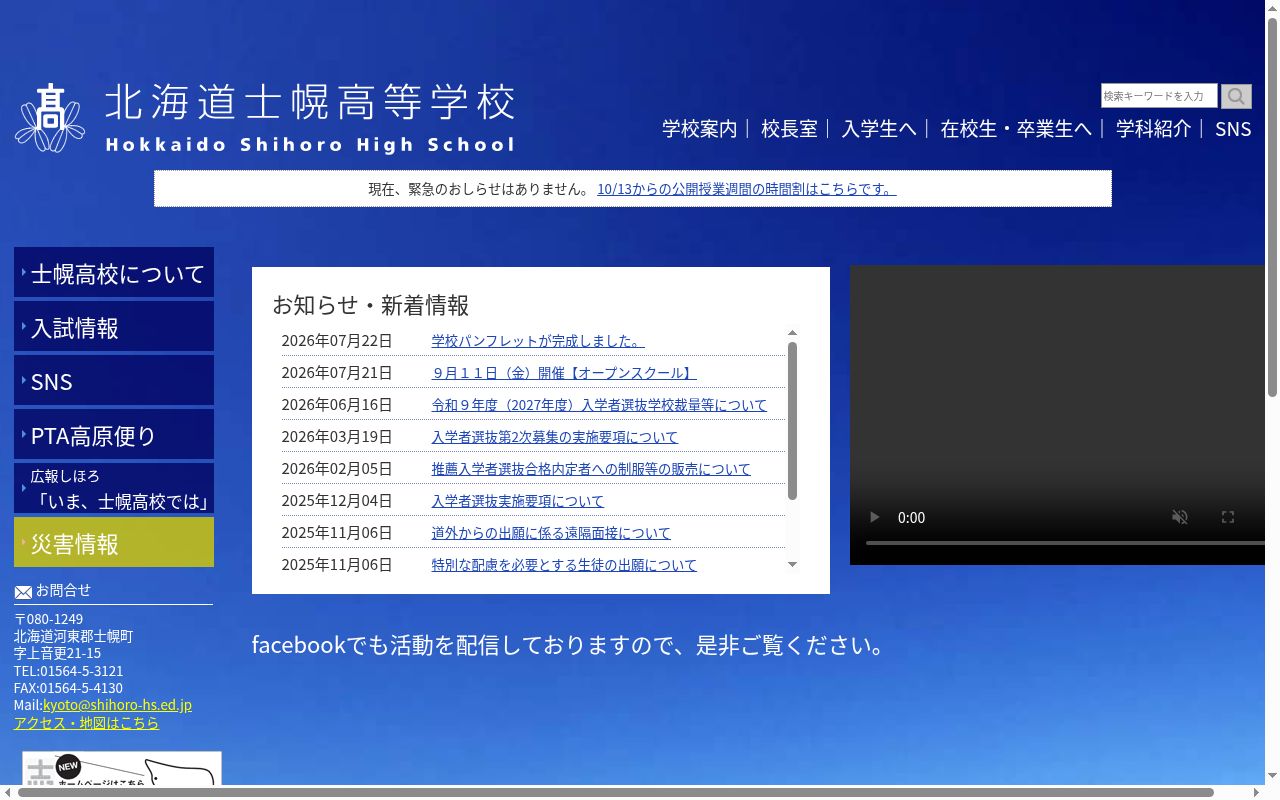Open the video in fullscreen
The height and width of the screenshot is (800, 1280).
pos(1228,517)
